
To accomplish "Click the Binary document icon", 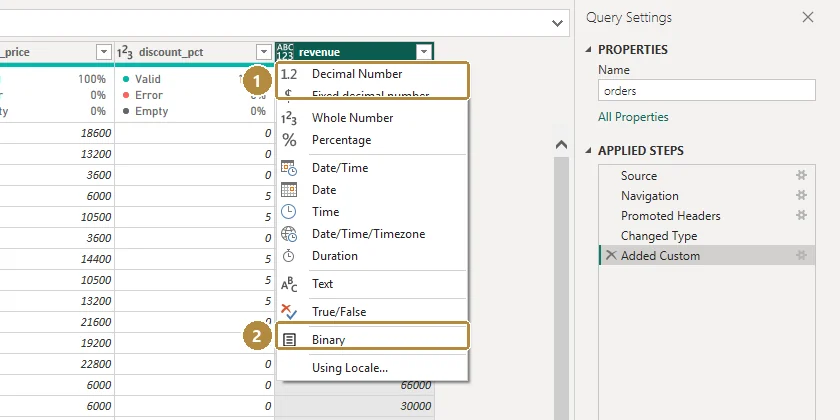I will (x=289, y=340).
